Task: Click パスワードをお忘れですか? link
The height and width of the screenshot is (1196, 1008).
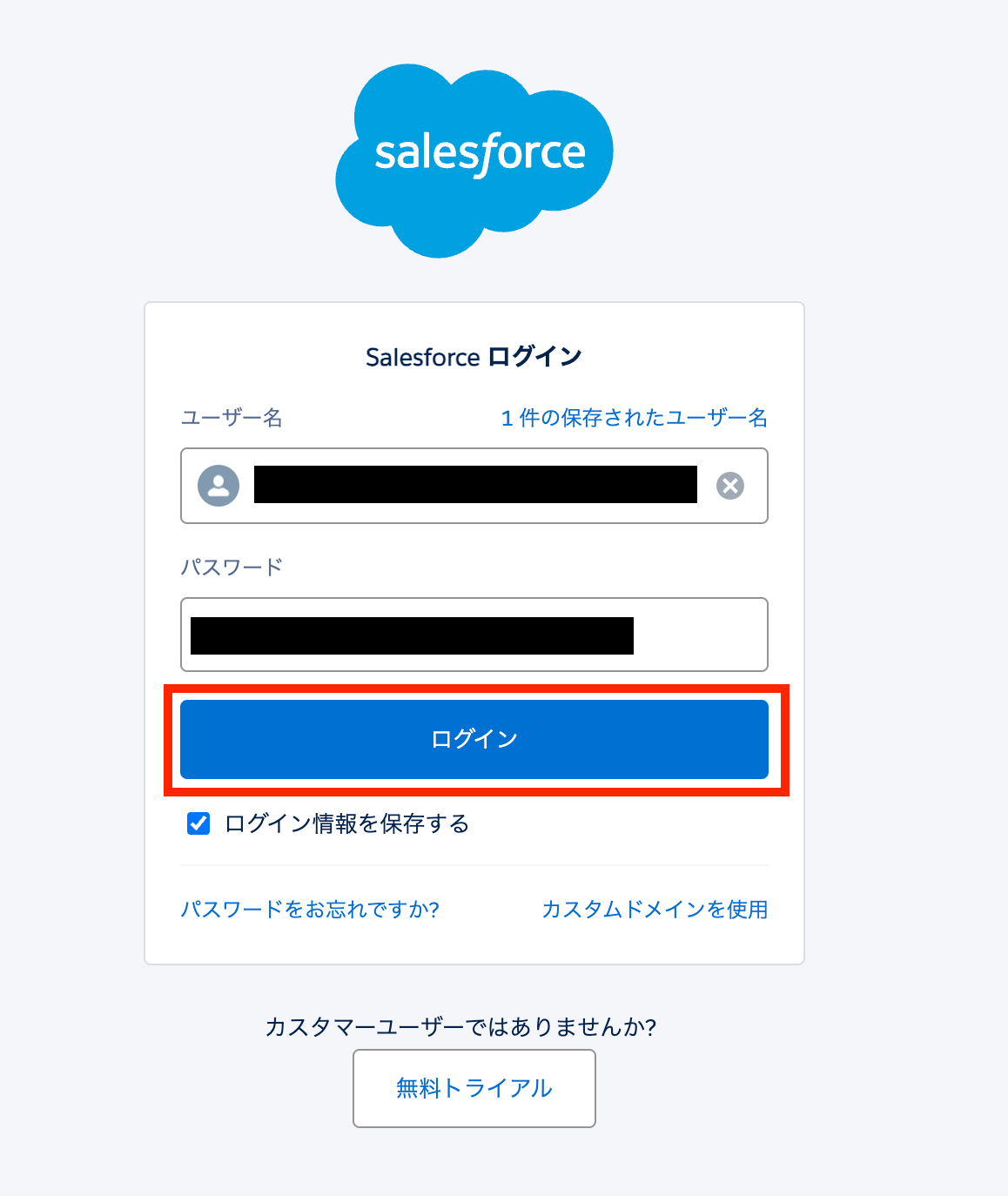Action: pos(310,910)
